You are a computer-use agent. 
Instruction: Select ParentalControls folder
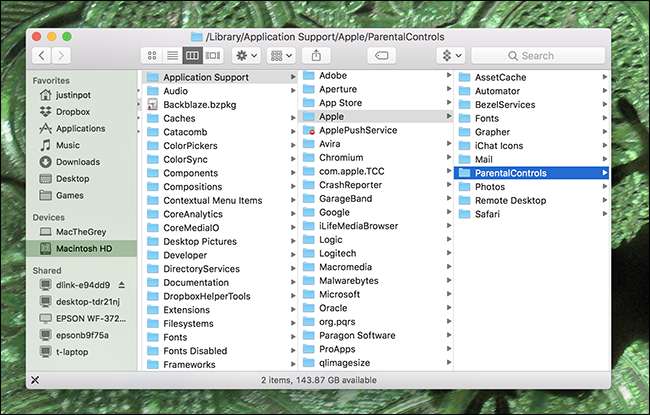click(532, 173)
